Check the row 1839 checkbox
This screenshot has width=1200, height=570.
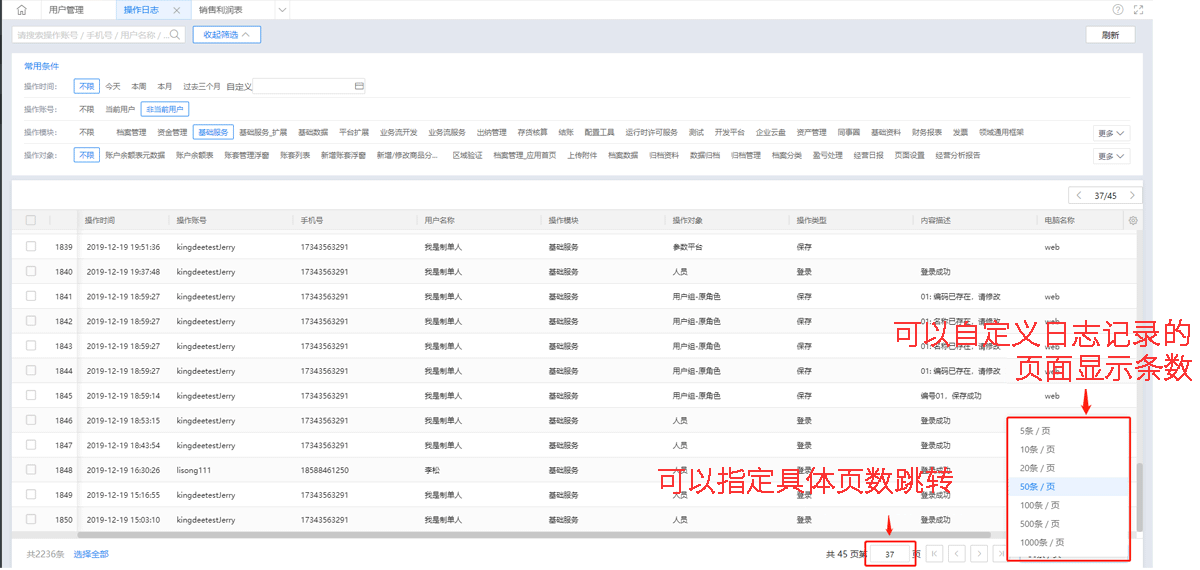[x=31, y=246]
